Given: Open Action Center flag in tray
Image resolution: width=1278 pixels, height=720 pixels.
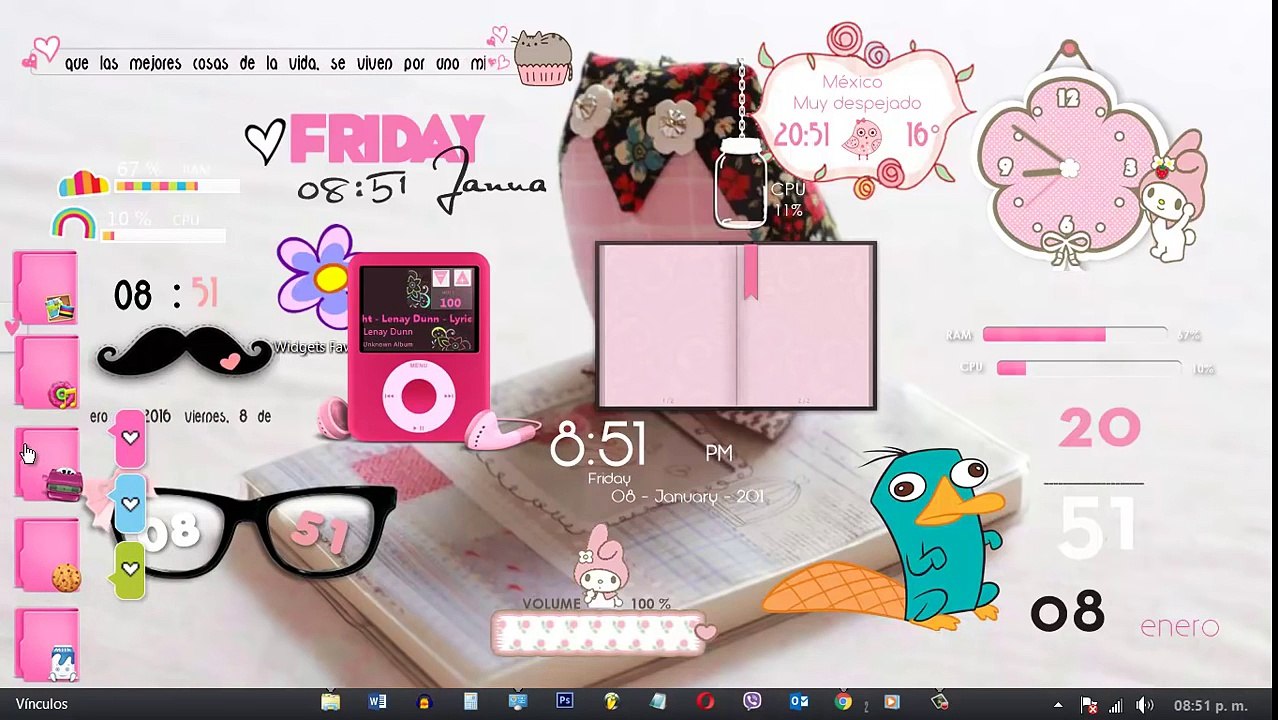Looking at the screenshot, I should pyautogui.click(x=1089, y=706).
